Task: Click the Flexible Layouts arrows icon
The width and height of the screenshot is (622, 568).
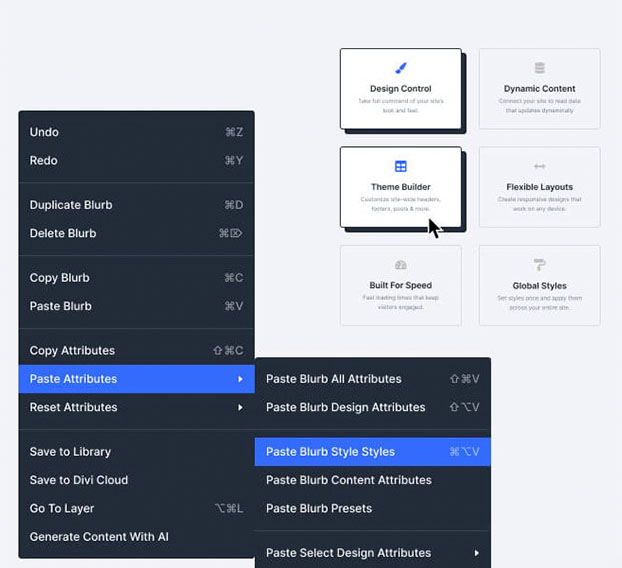Action: click(540, 166)
